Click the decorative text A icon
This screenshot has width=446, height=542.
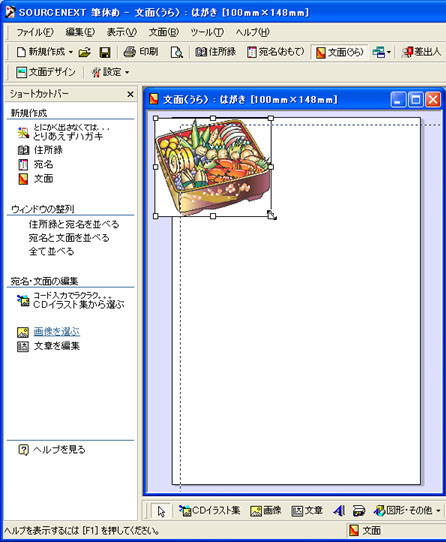[x=339, y=511]
